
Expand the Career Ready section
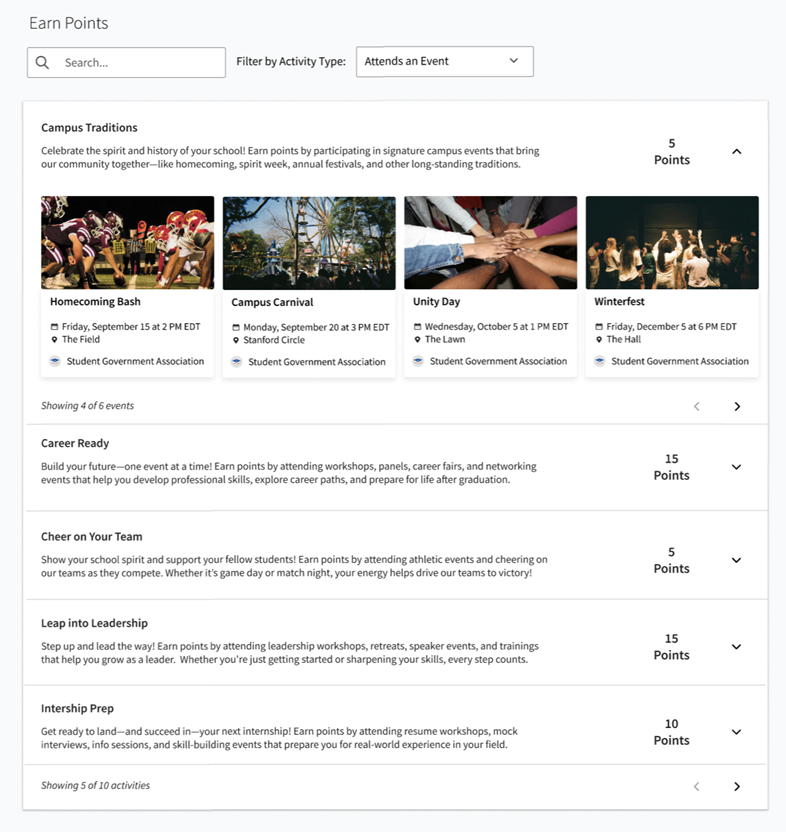pos(737,467)
